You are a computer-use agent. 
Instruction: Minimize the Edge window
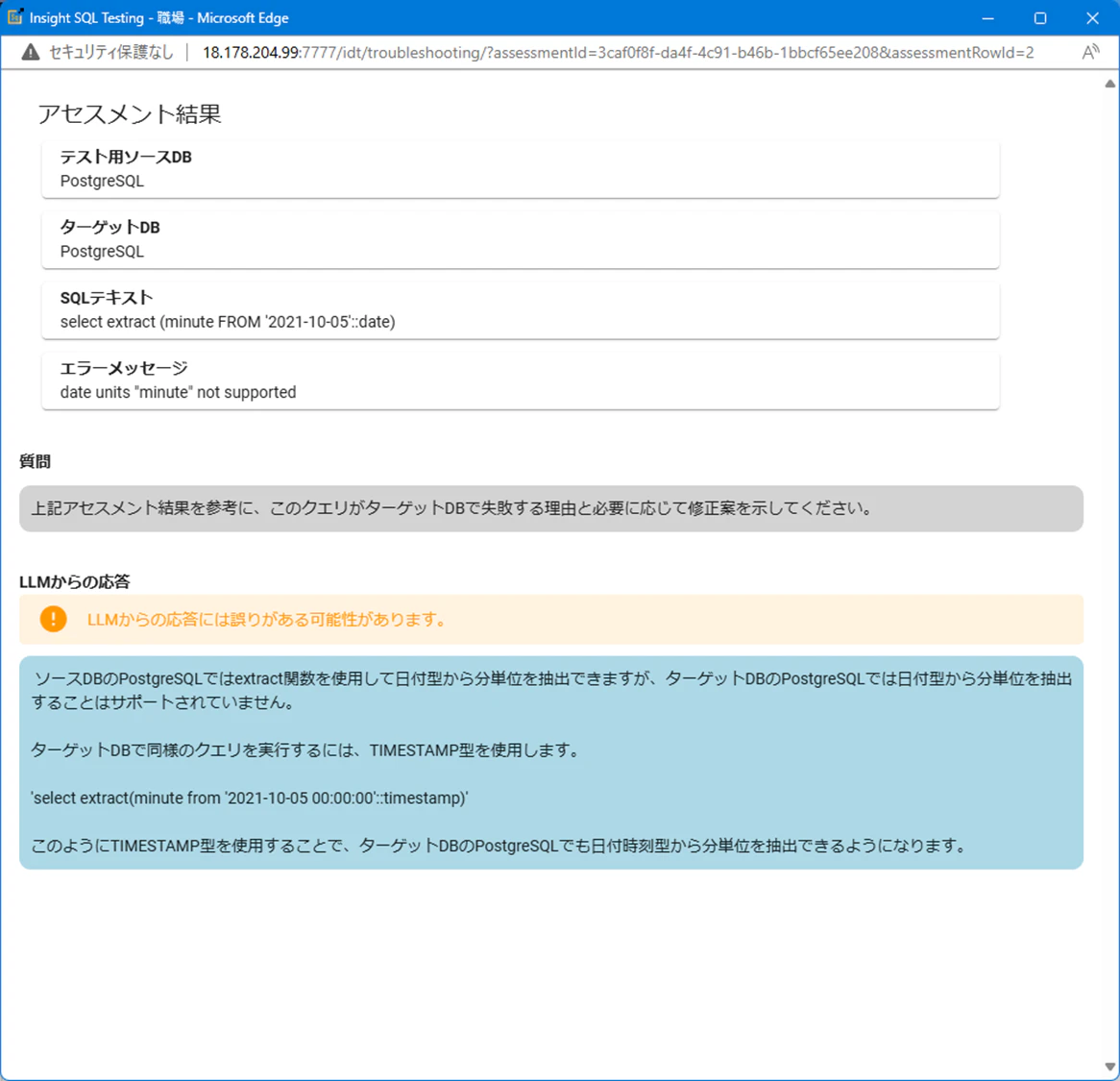[987, 18]
